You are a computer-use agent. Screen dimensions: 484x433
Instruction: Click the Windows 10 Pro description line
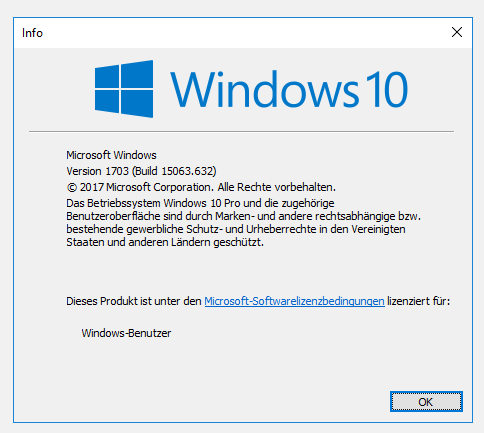pyautogui.click(x=200, y=203)
